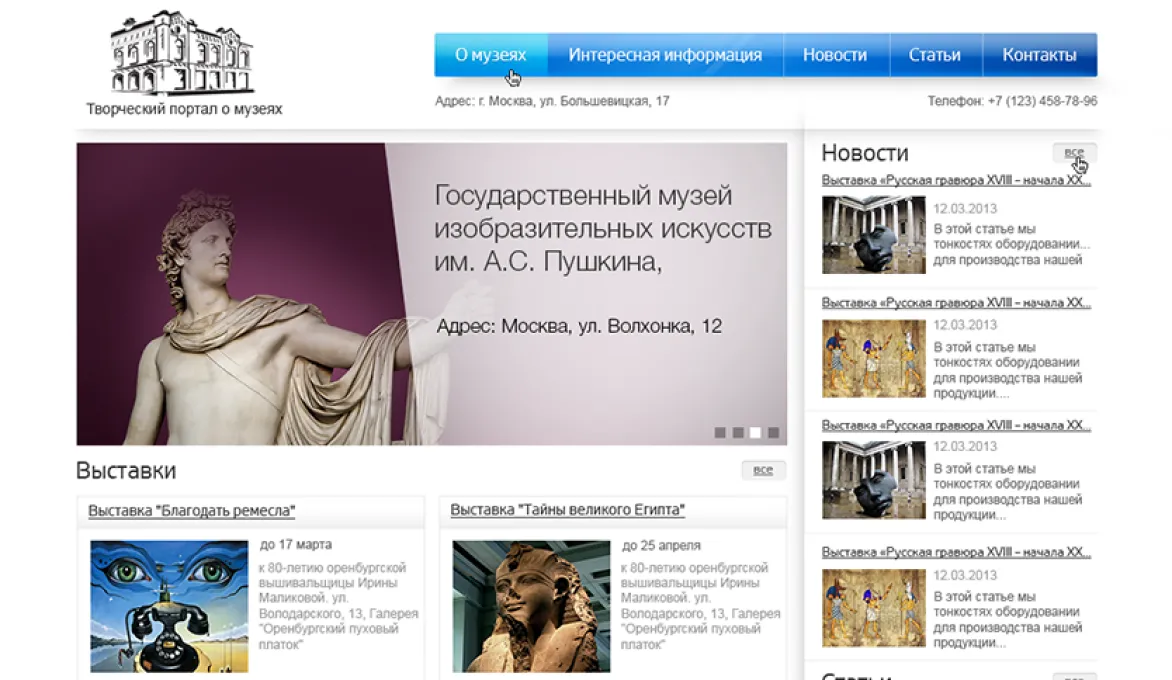Open 'Выставка "Благодать ремесла"' link

[191, 510]
